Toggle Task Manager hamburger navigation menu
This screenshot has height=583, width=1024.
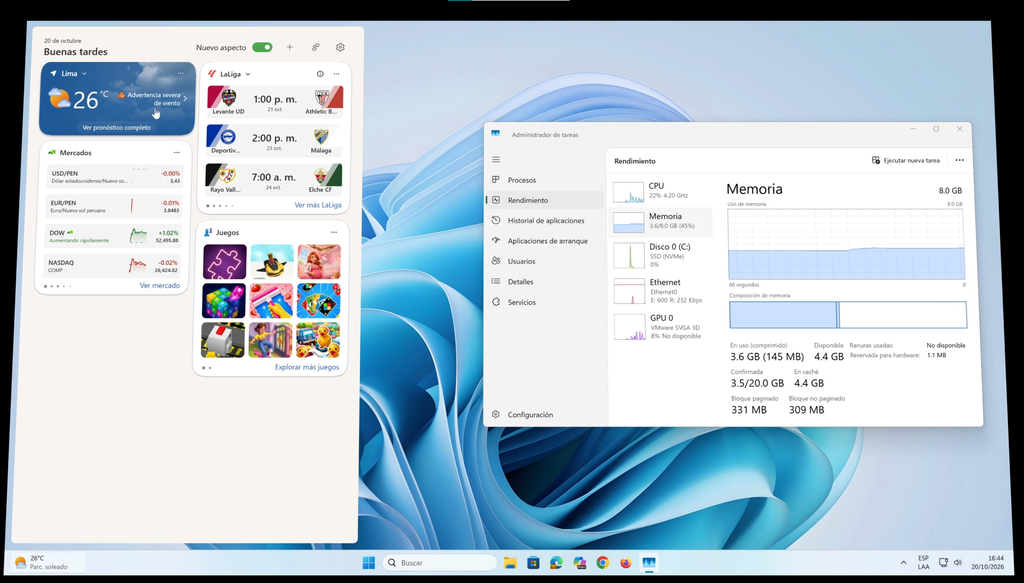click(496, 159)
